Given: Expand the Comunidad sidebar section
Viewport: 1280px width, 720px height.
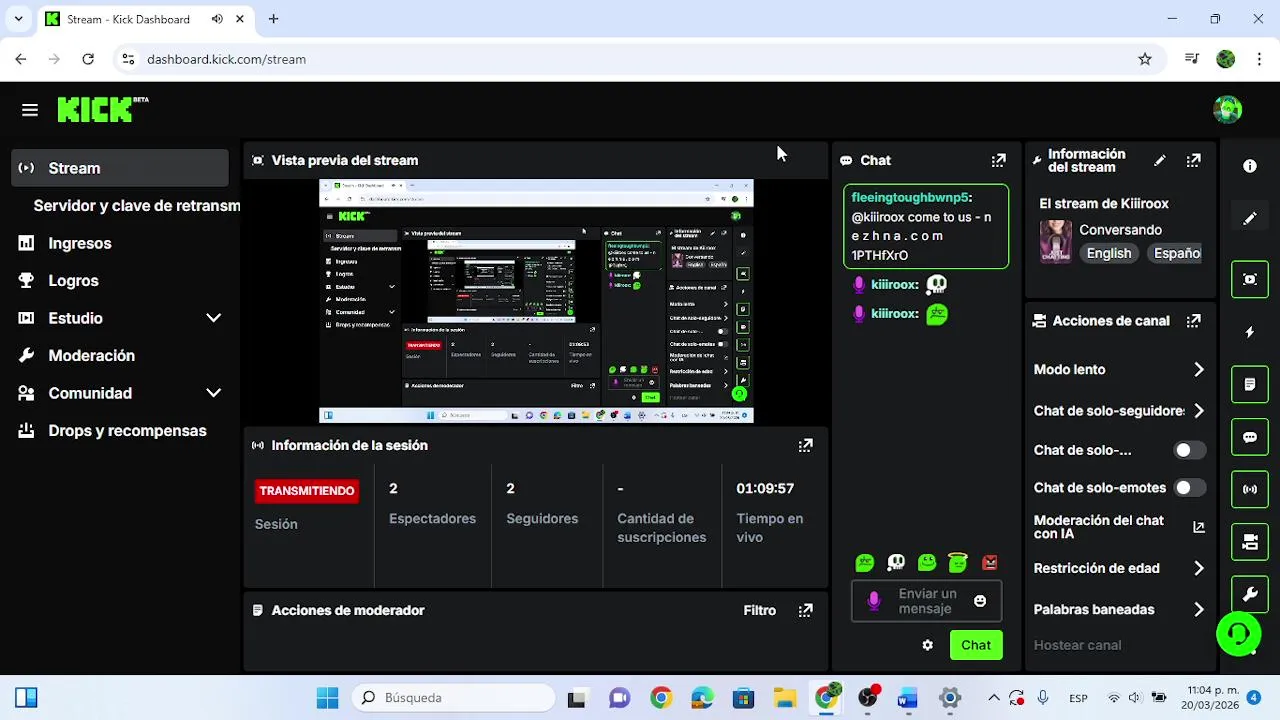Looking at the screenshot, I should click(x=213, y=393).
